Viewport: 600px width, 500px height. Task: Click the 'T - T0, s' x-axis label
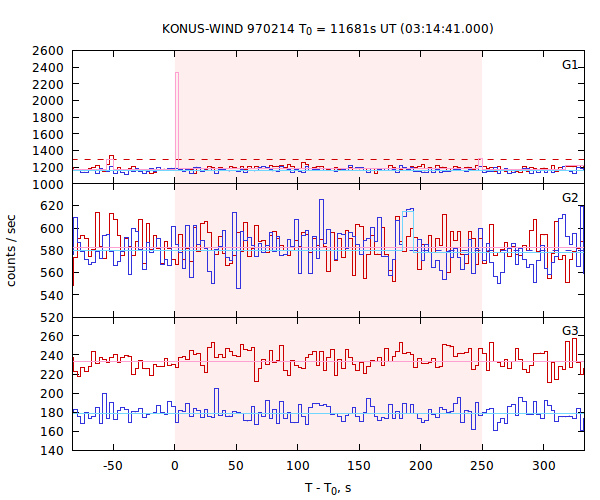(328, 488)
